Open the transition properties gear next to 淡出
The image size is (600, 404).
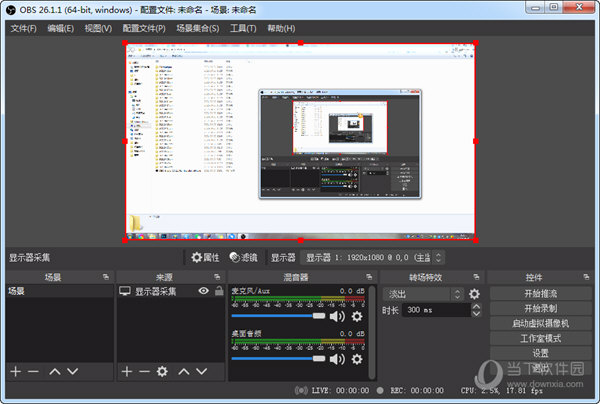pos(474,294)
